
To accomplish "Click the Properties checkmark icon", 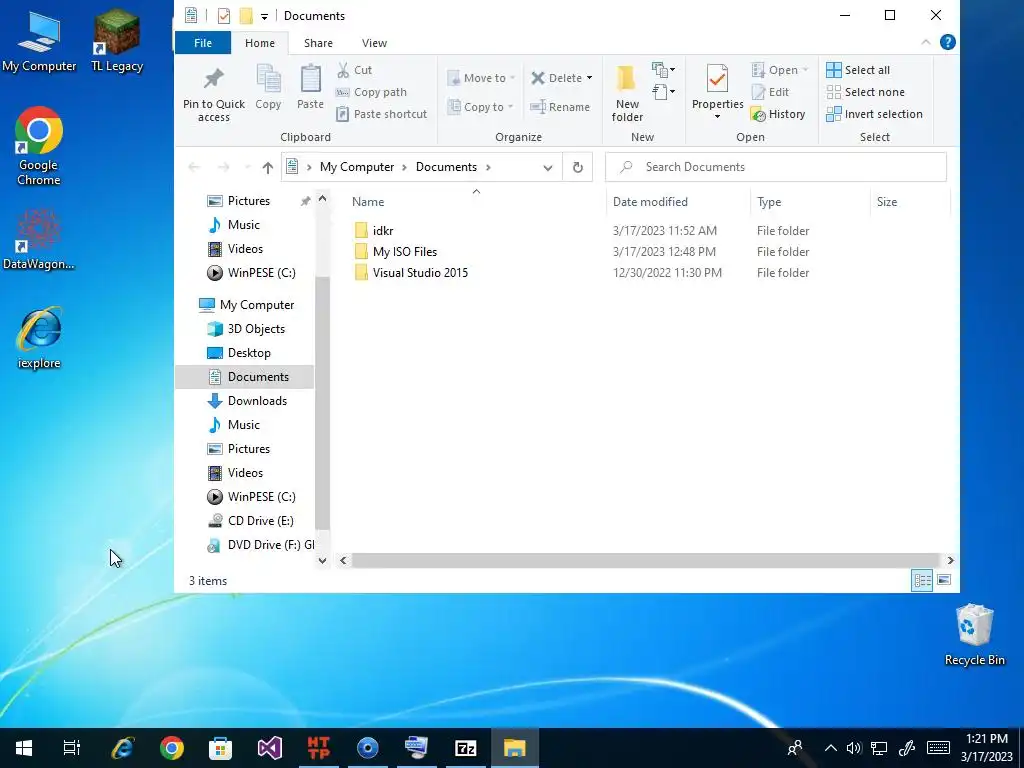I will [x=717, y=80].
